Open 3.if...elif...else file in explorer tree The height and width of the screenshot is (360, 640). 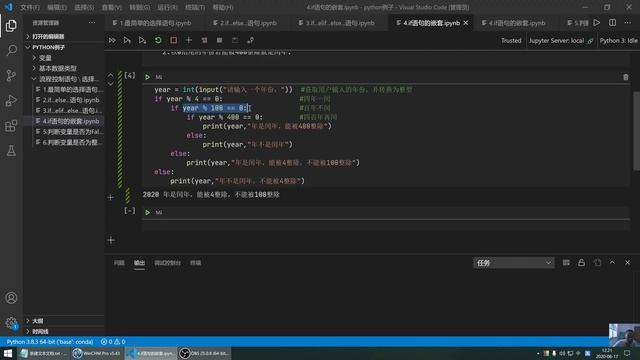click(64, 111)
